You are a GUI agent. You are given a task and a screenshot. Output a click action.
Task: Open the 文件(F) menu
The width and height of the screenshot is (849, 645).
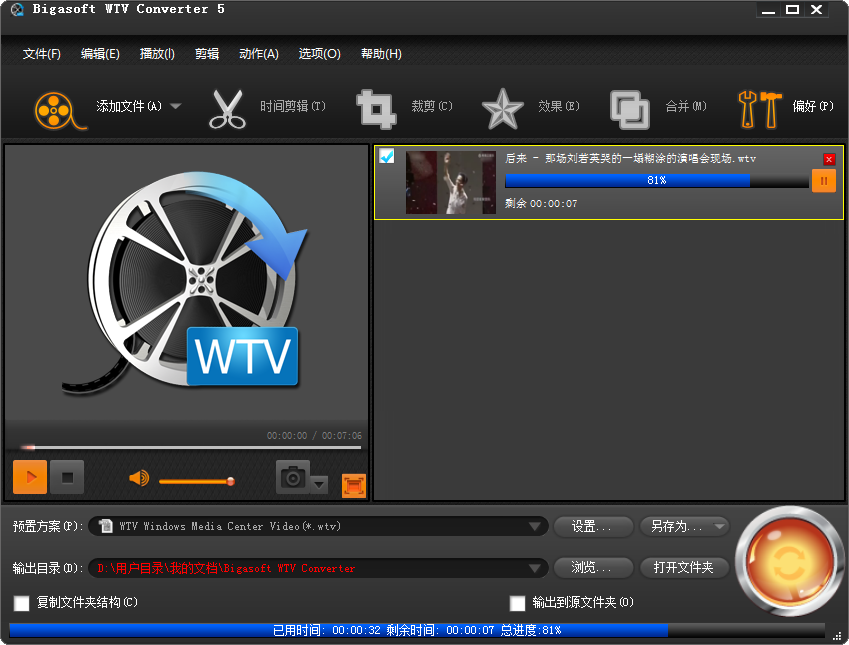pos(41,54)
